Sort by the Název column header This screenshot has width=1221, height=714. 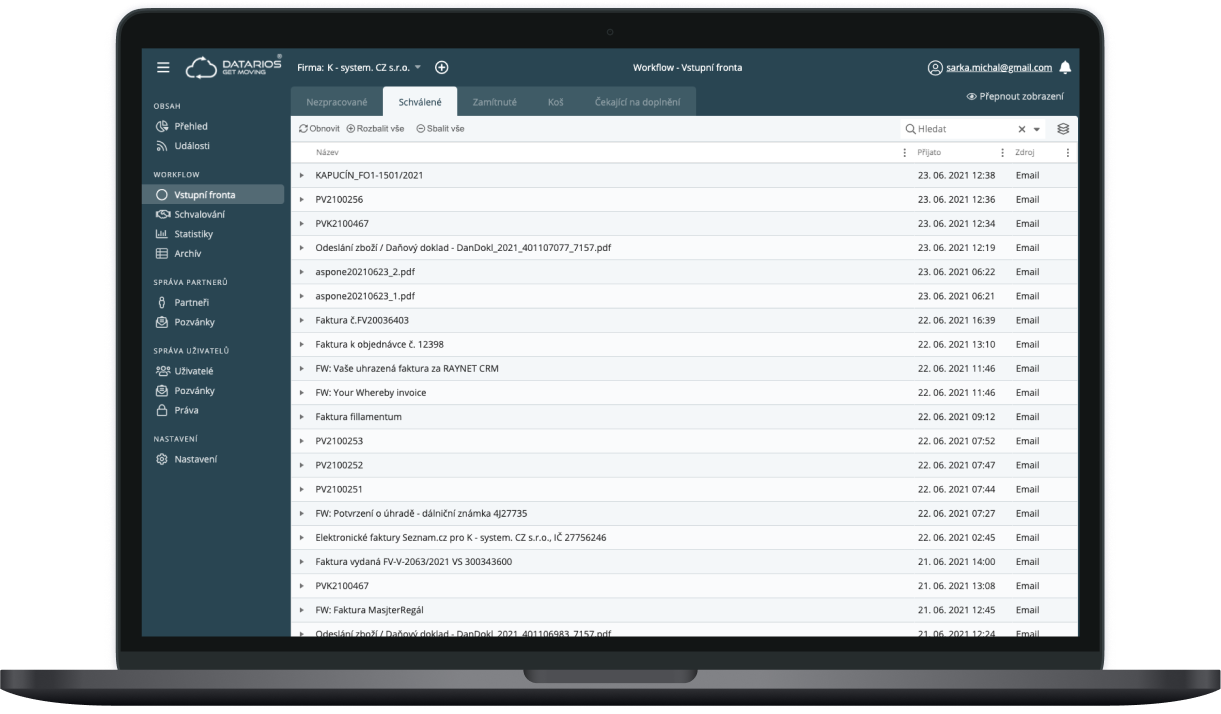[x=327, y=152]
